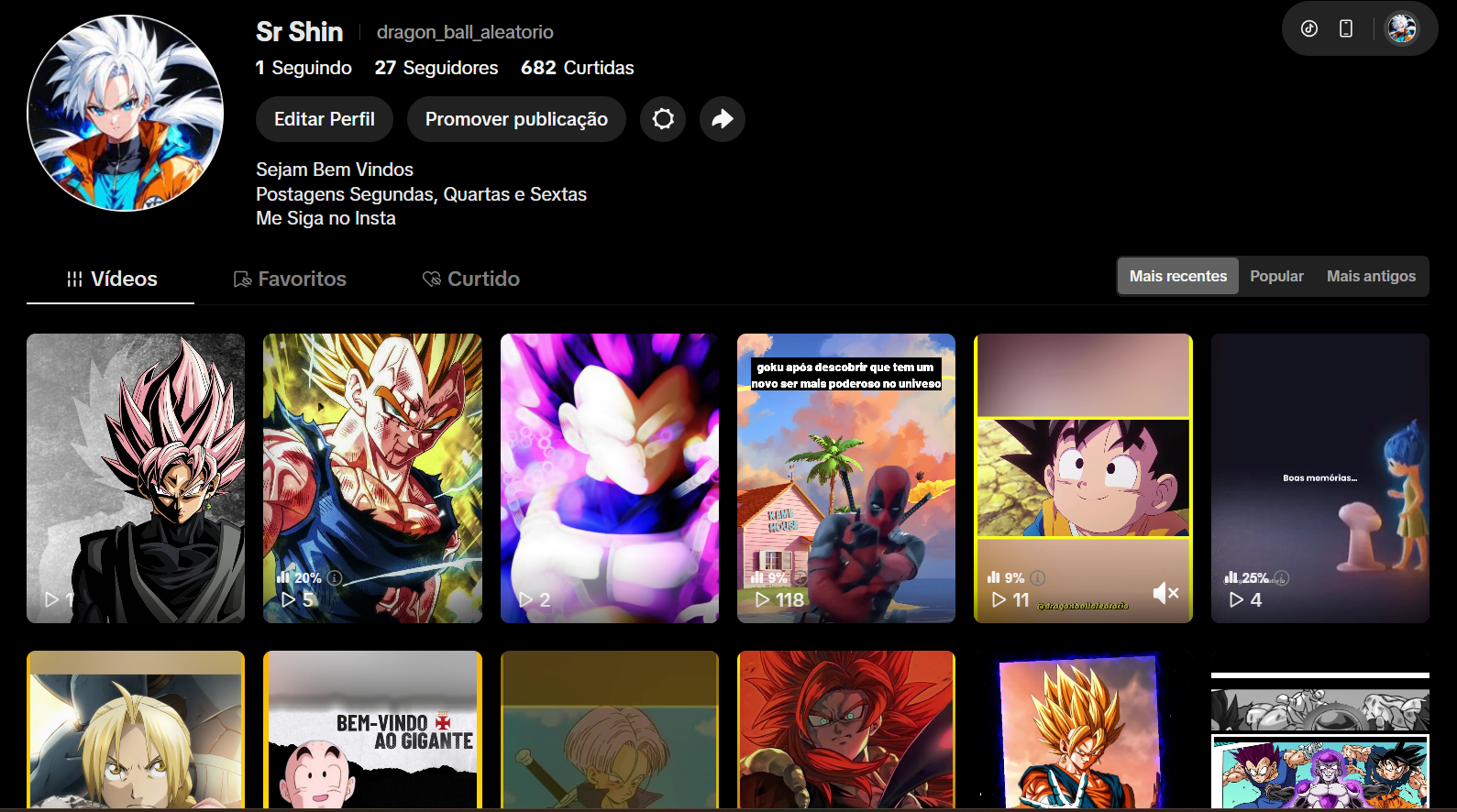Click the 20% analytics stat on the Vegeta video

pos(300,577)
